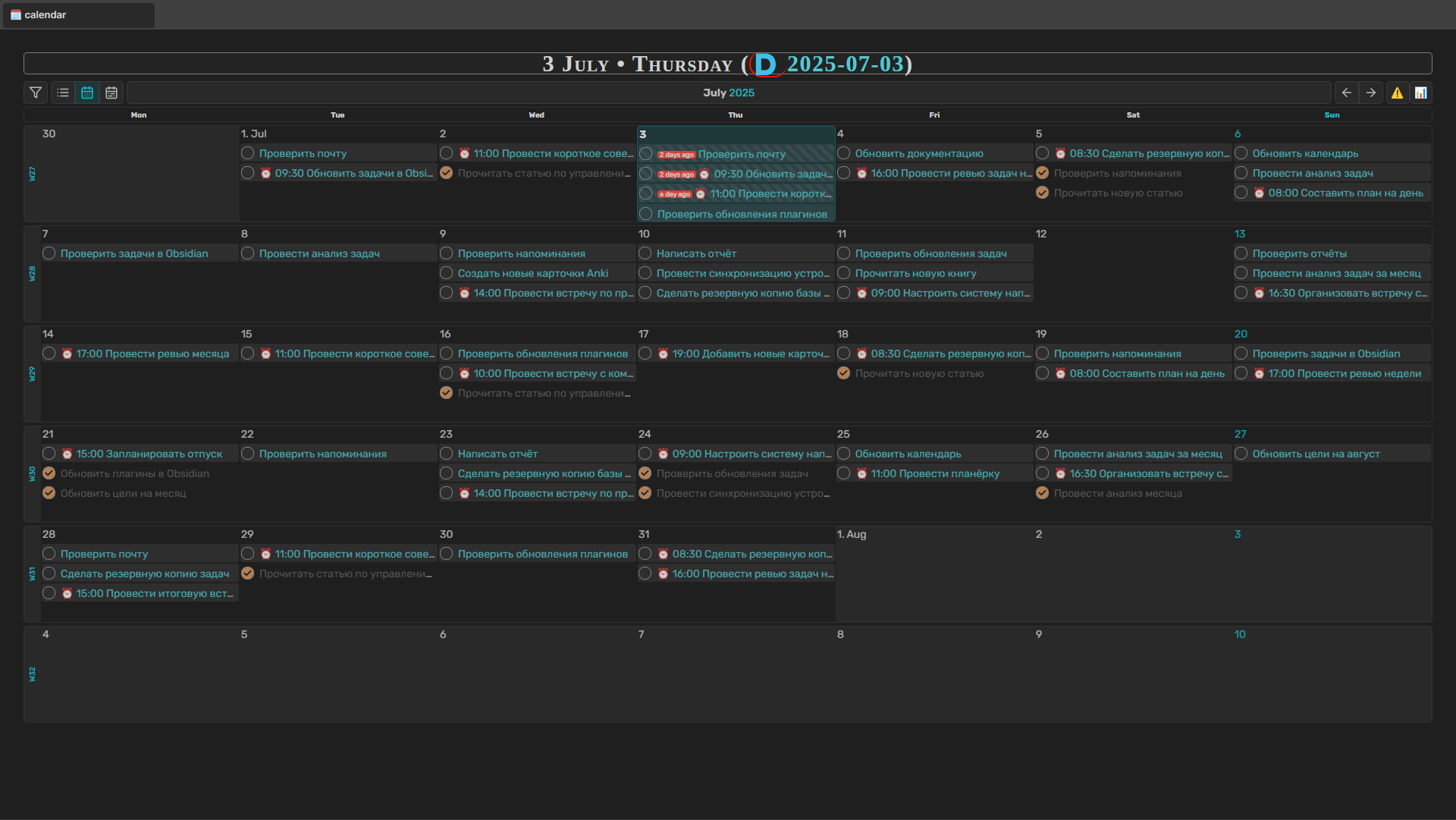Image resolution: width=1456 pixels, height=820 pixels.
Task: Switch to list view icon
Action: (63, 93)
